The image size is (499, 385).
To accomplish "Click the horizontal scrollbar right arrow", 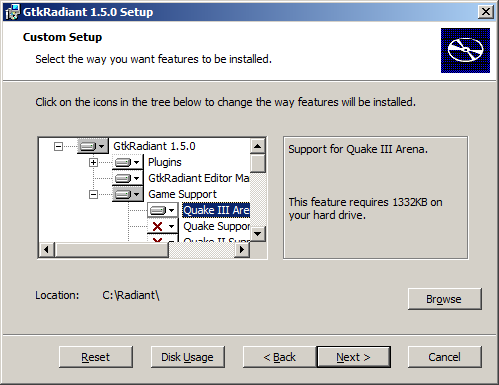I will click(x=242, y=250).
